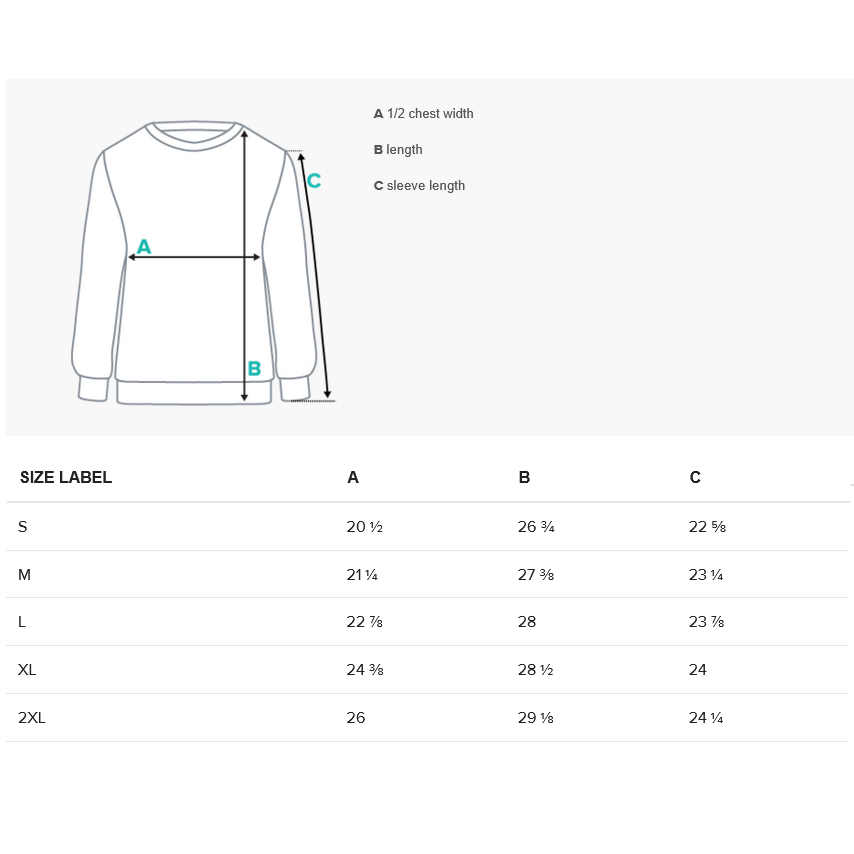
Task: Select the XL size row label
Action: click(27, 670)
